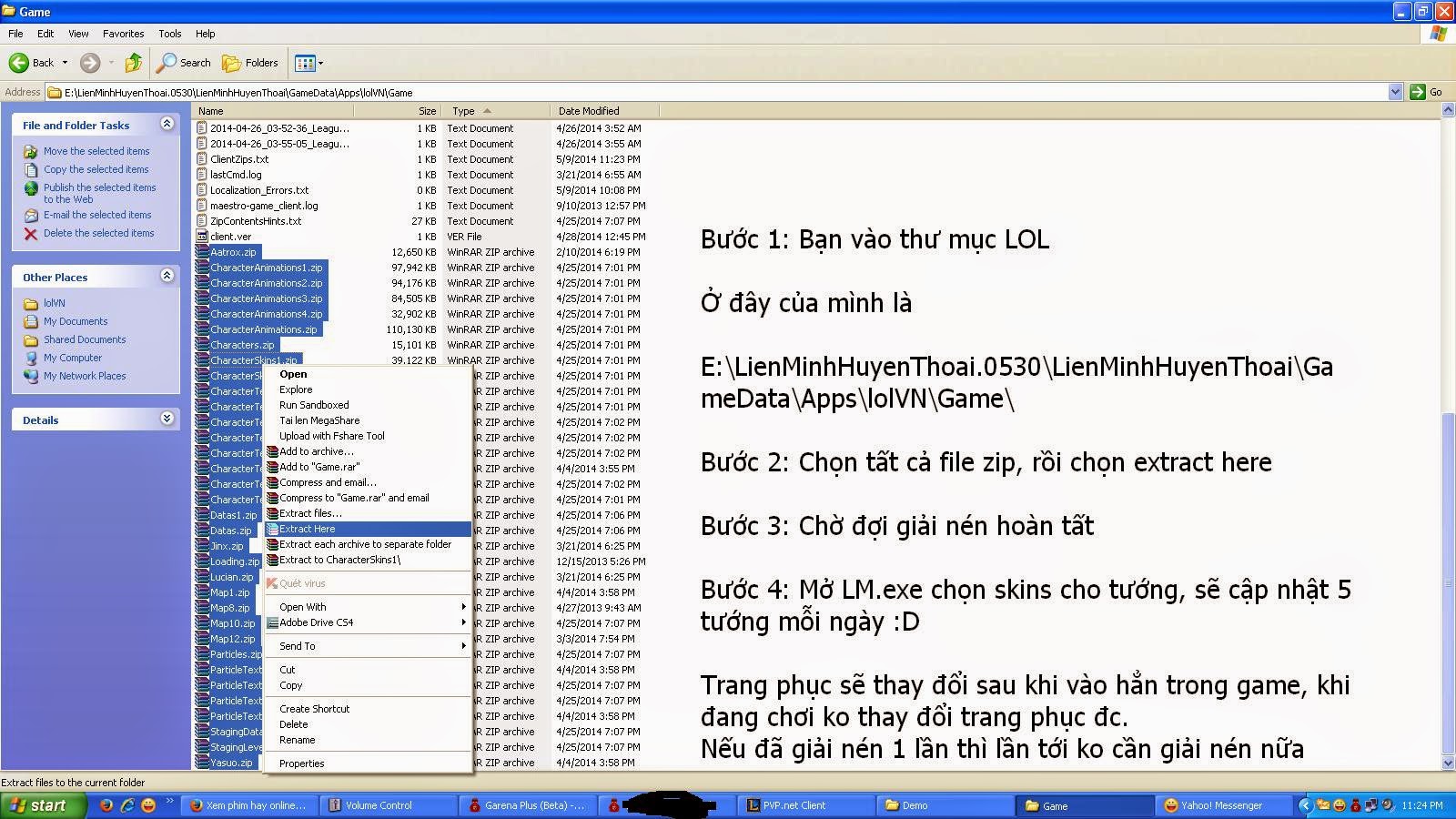Open the Edit menu
The height and width of the screenshot is (819, 1456).
pyautogui.click(x=45, y=34)
